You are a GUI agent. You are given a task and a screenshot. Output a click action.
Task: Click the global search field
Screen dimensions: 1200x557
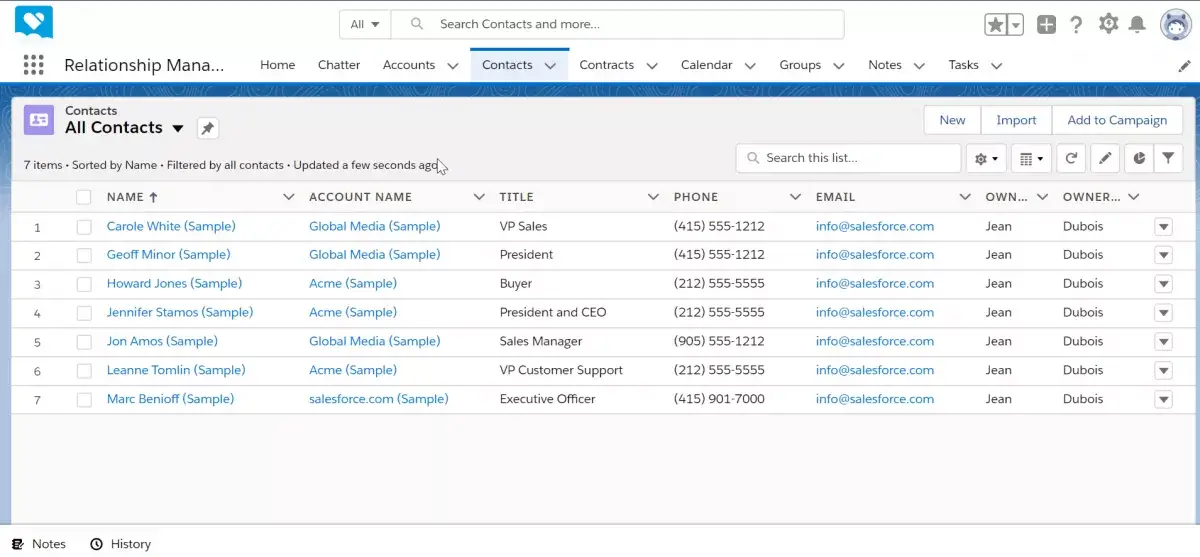pyautogui.click(x=618, y=24)
